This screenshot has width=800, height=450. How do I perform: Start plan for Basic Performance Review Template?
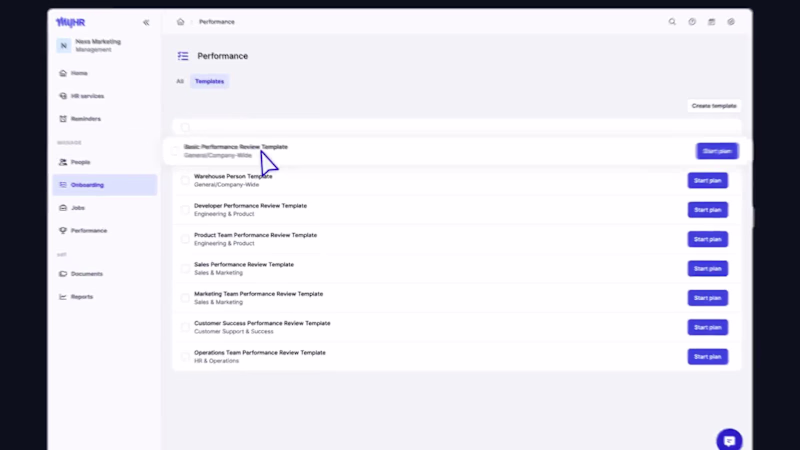717,151
